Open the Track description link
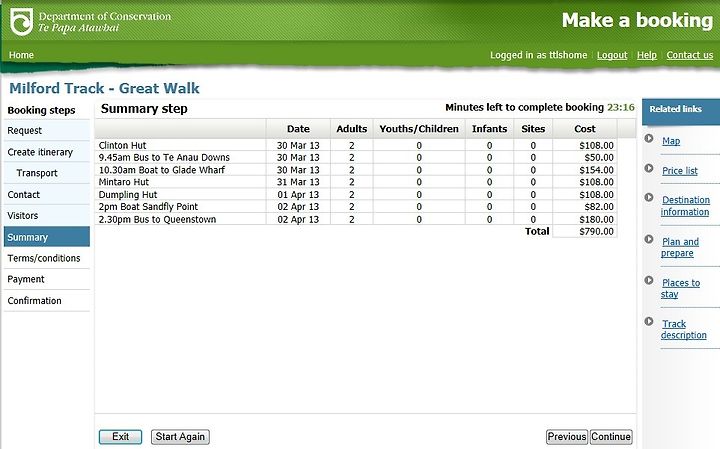The width and height of the screenshot is (720, 449). (x=684, y=329)
